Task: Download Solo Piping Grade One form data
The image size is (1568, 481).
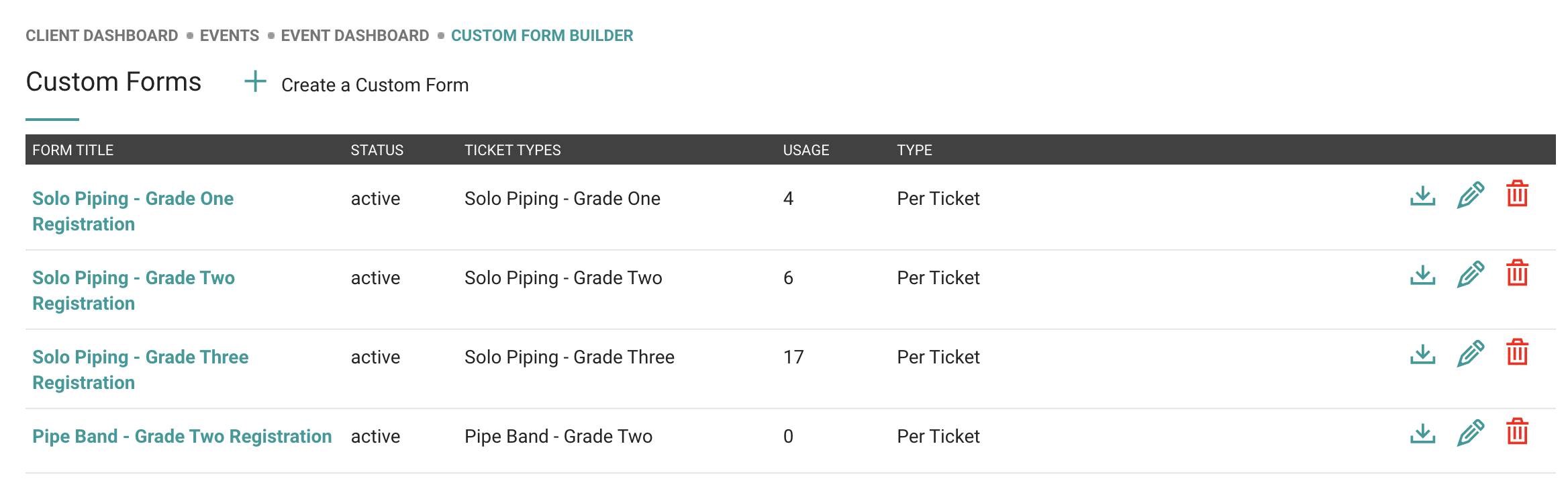Action: 1422,195
